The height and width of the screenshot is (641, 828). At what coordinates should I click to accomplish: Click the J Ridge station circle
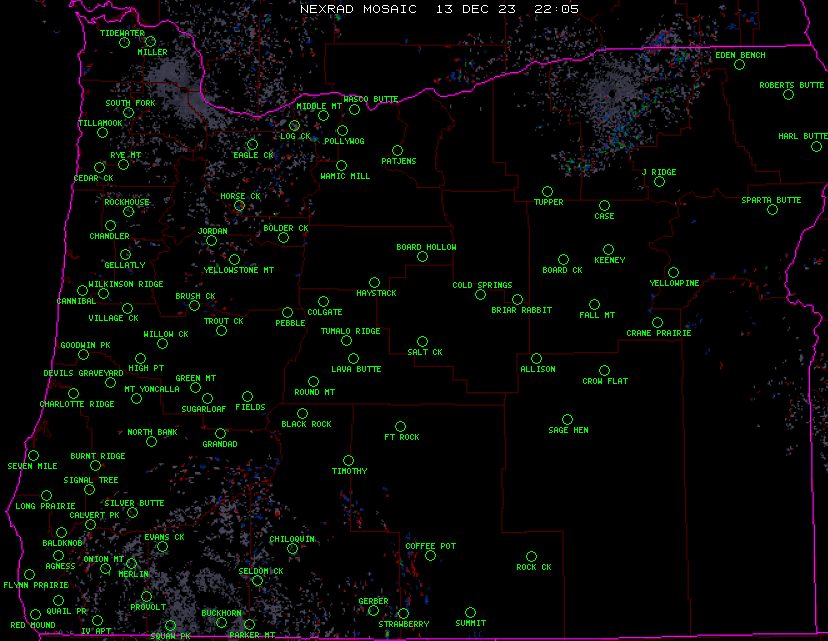click(659, 182)
